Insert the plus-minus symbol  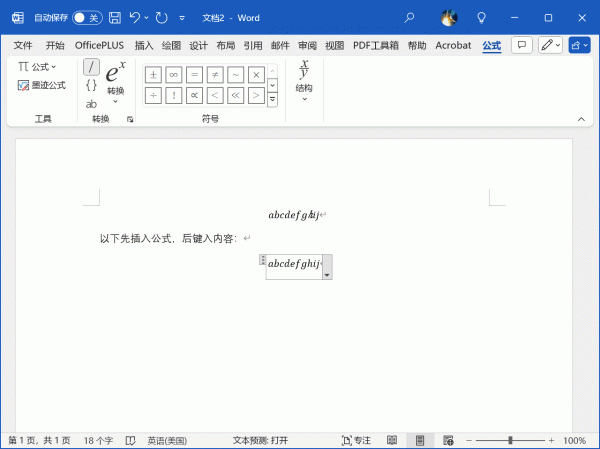[153, 75]
